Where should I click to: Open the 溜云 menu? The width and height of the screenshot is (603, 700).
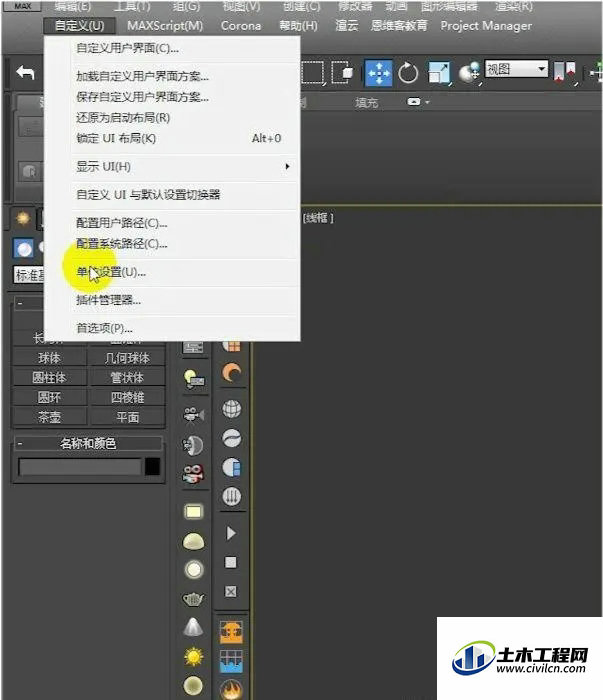point(347,25)
